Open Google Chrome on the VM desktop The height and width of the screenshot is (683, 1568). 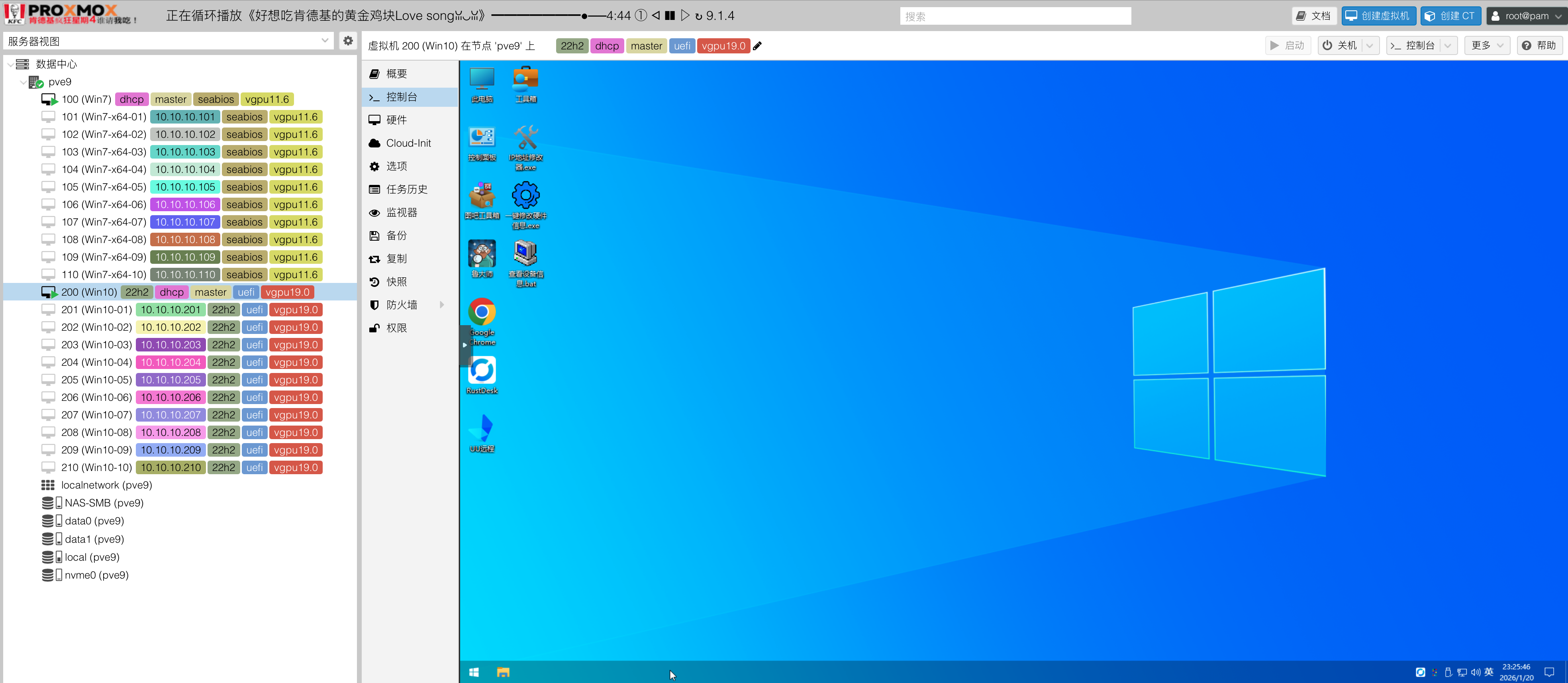[x=482, y=313]
